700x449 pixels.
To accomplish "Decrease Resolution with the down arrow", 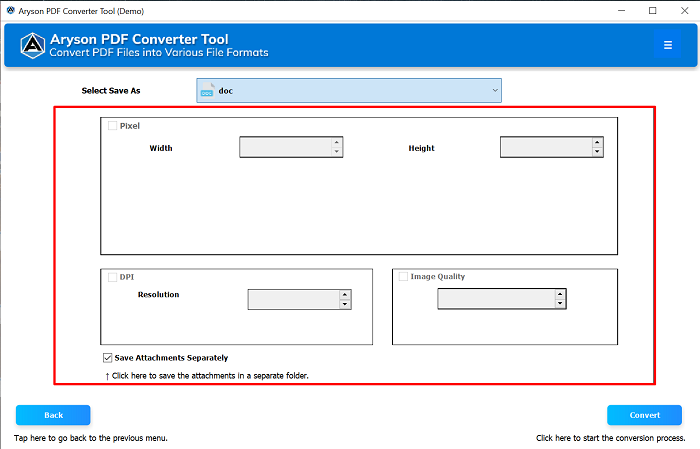I will pyautogui.click(x=345, y=304).
